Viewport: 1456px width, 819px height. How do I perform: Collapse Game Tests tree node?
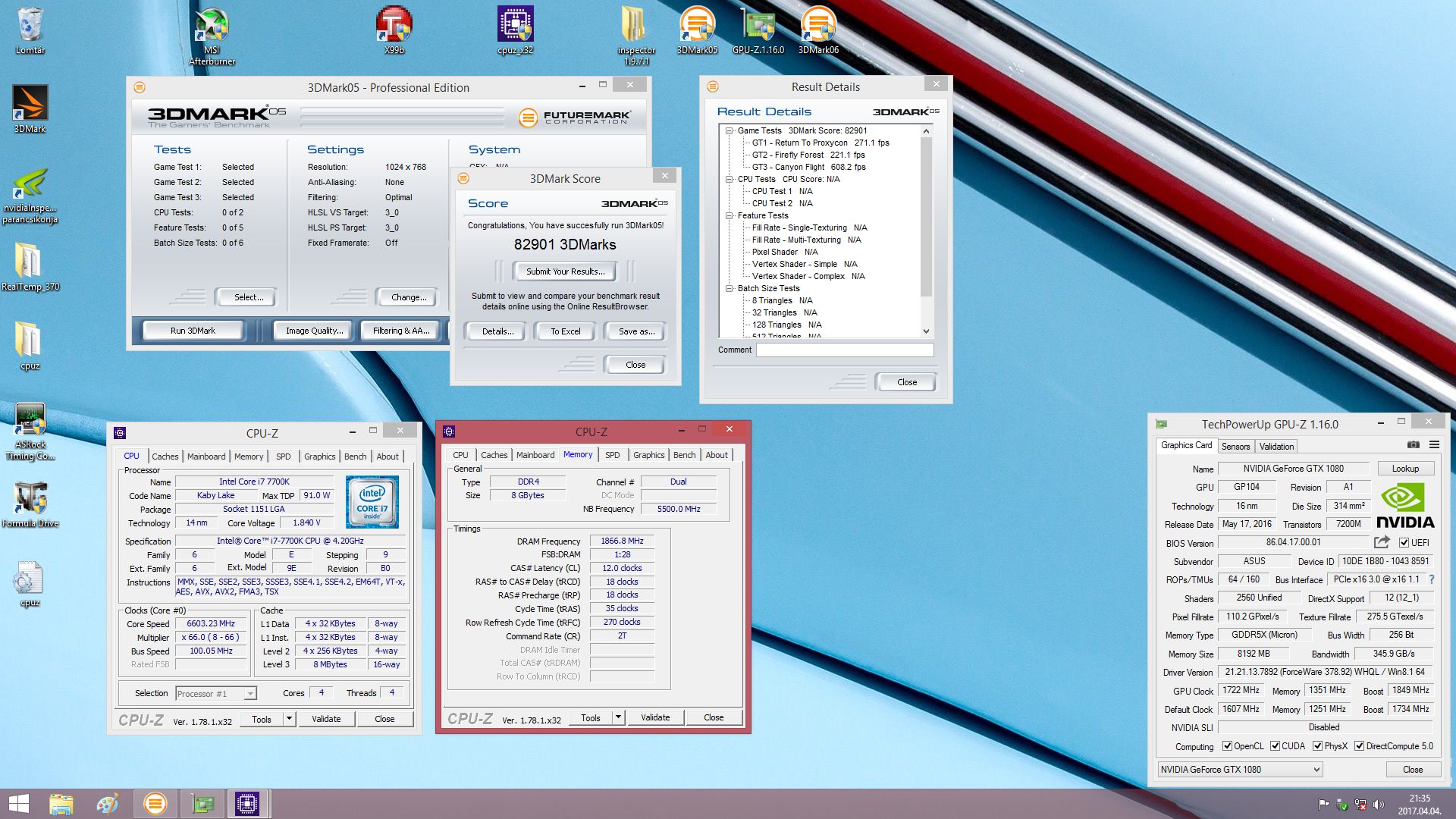(x=729, y=130)
